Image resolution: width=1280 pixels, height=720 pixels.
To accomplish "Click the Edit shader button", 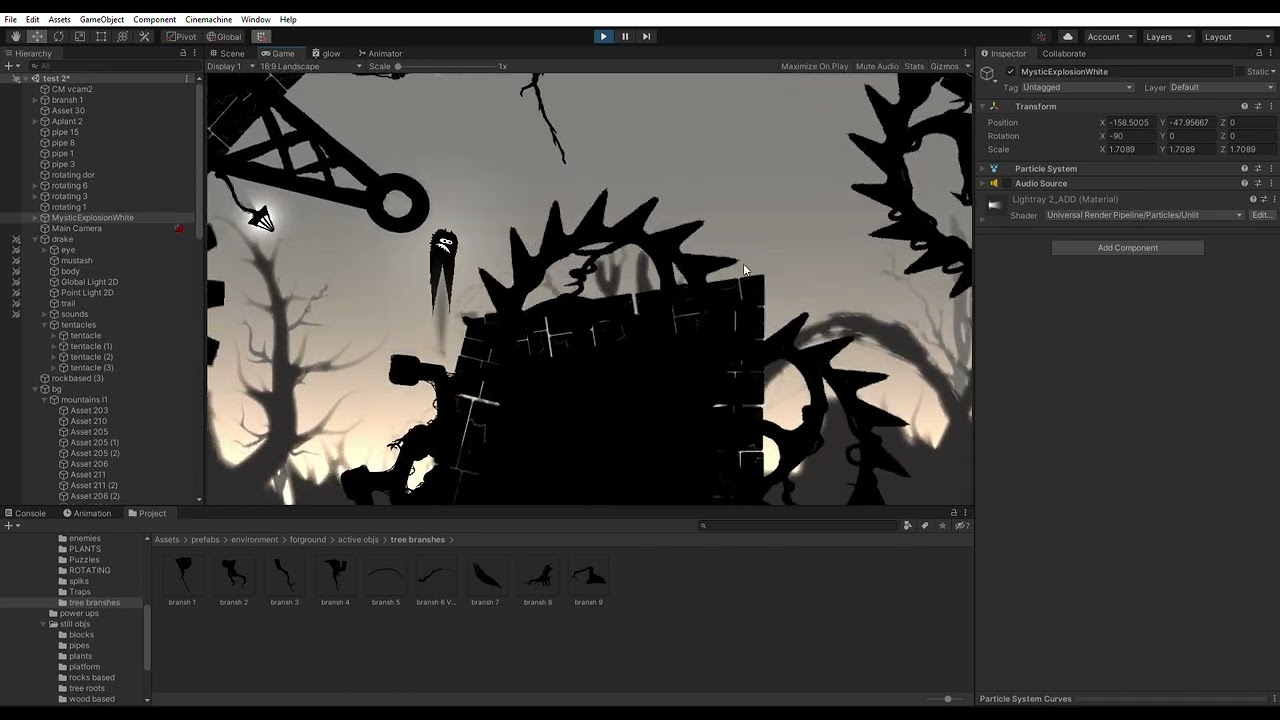I will [x=1262, y=215].
